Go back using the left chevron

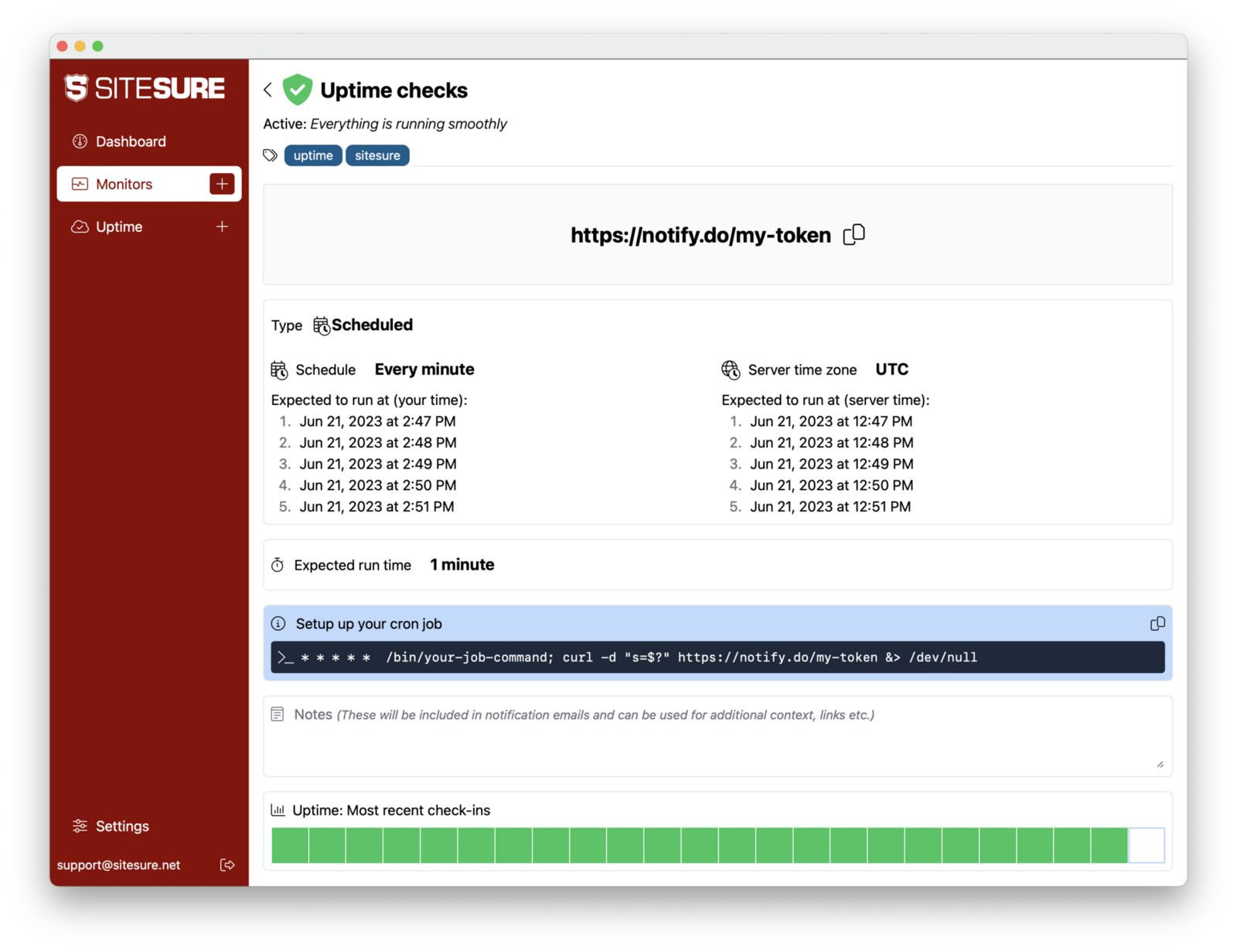coord(268,90)
